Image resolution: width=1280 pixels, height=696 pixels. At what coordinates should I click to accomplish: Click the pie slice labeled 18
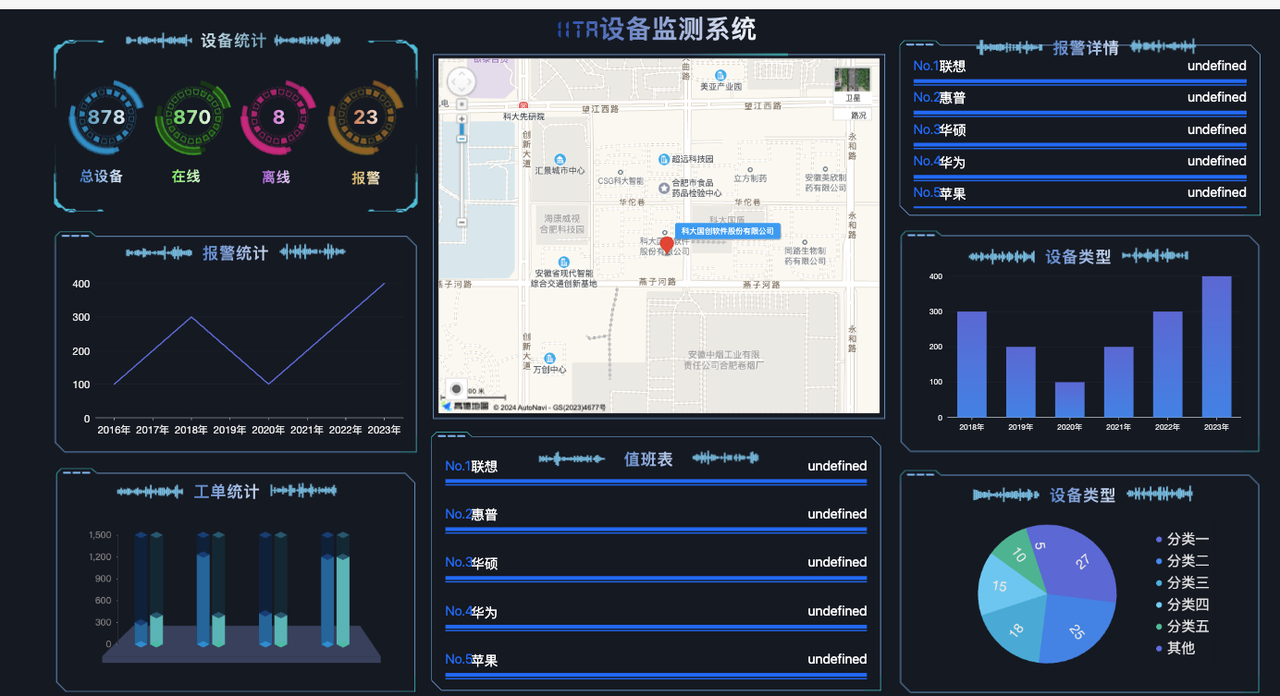click(1015, 632)
